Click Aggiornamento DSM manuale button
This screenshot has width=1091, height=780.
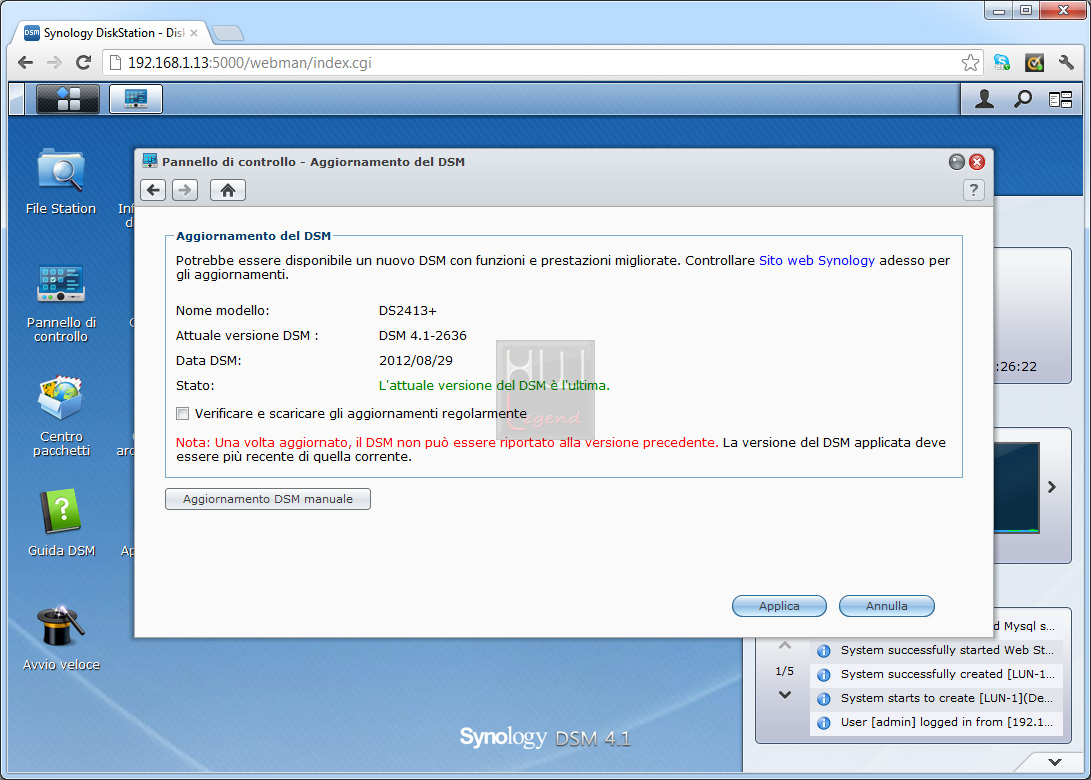(x=268, y=499)
